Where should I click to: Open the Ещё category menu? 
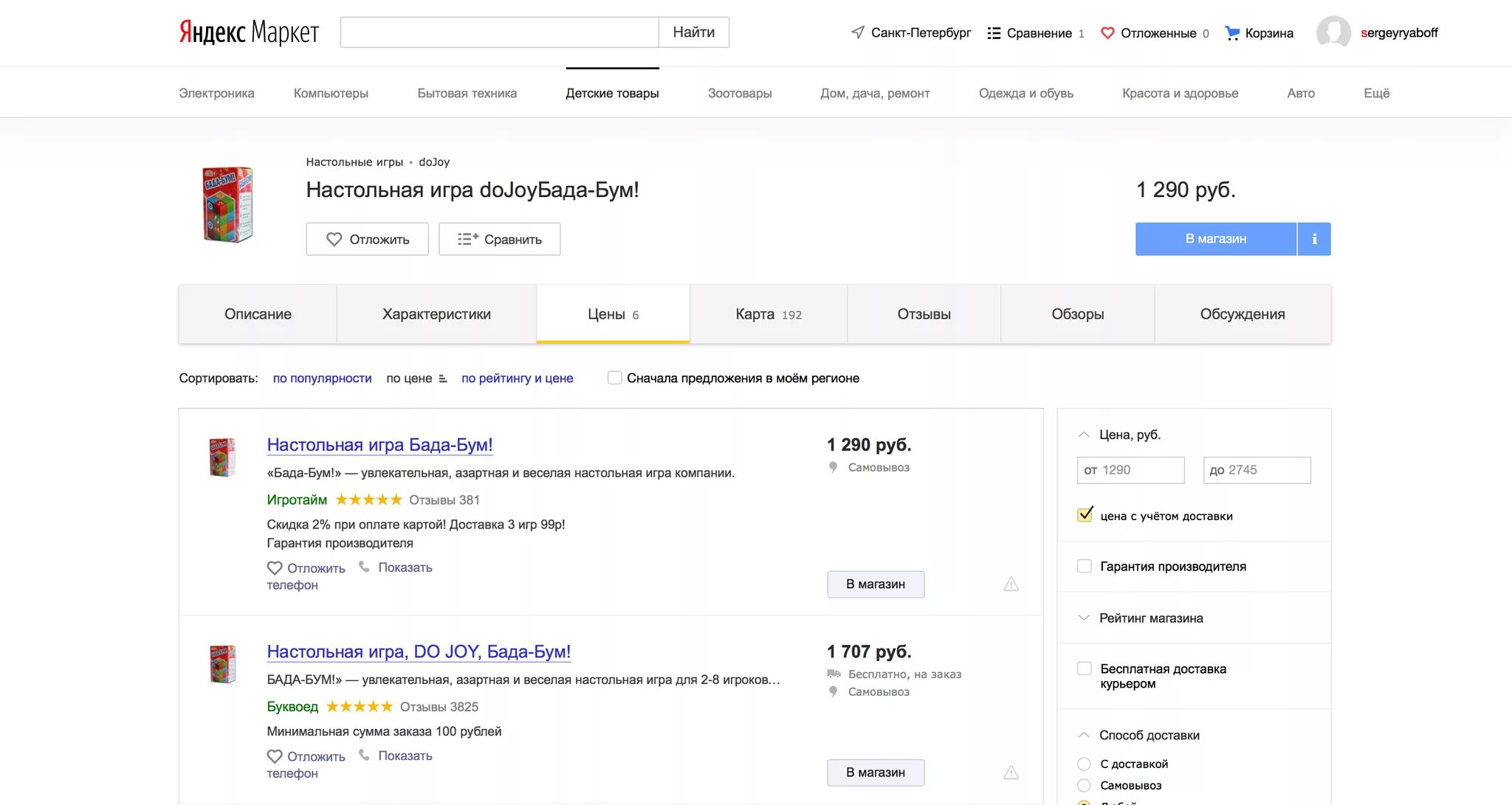tap(1376, 93)
